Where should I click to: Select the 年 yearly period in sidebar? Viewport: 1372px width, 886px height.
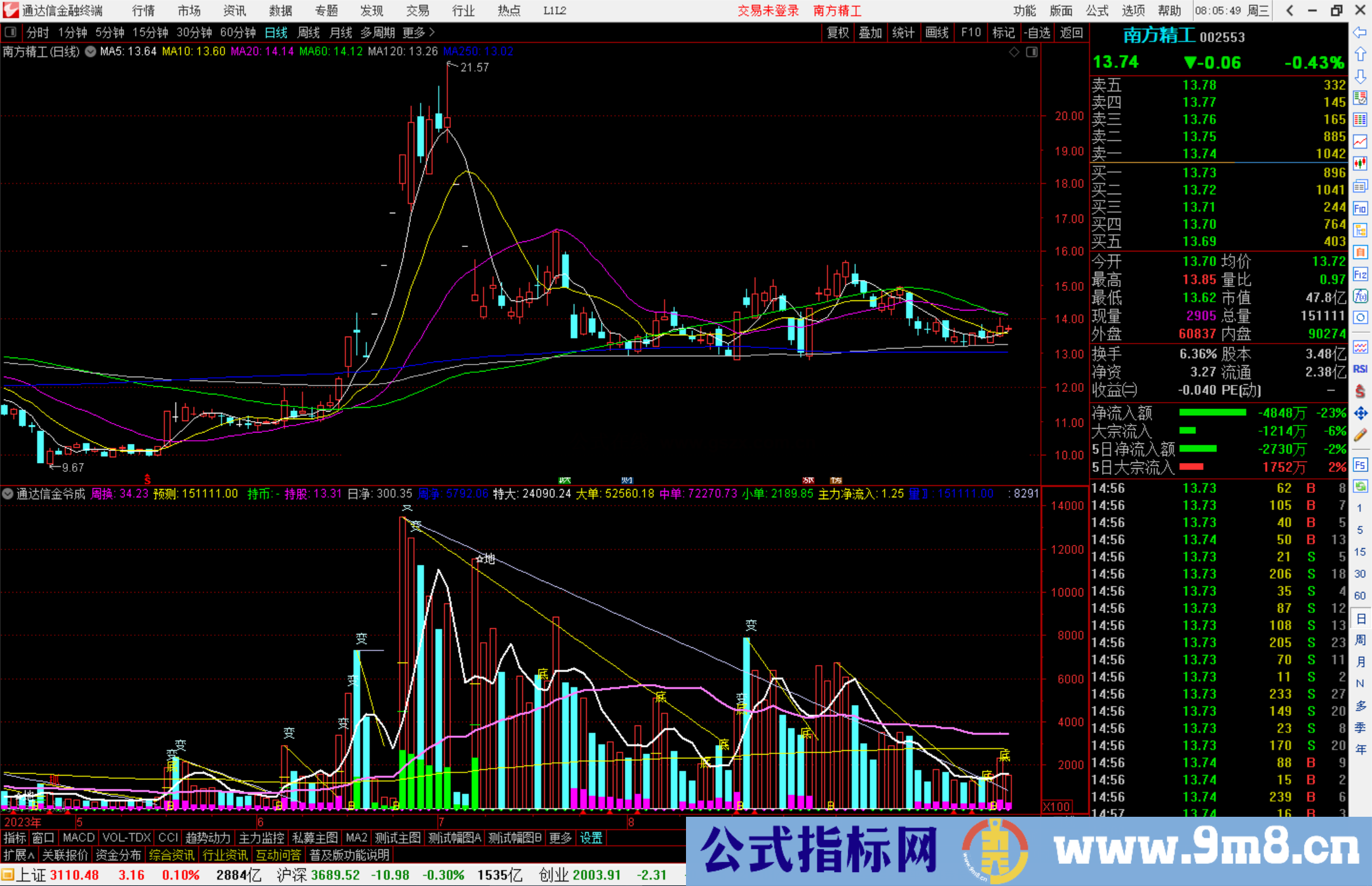(1360, 750)
